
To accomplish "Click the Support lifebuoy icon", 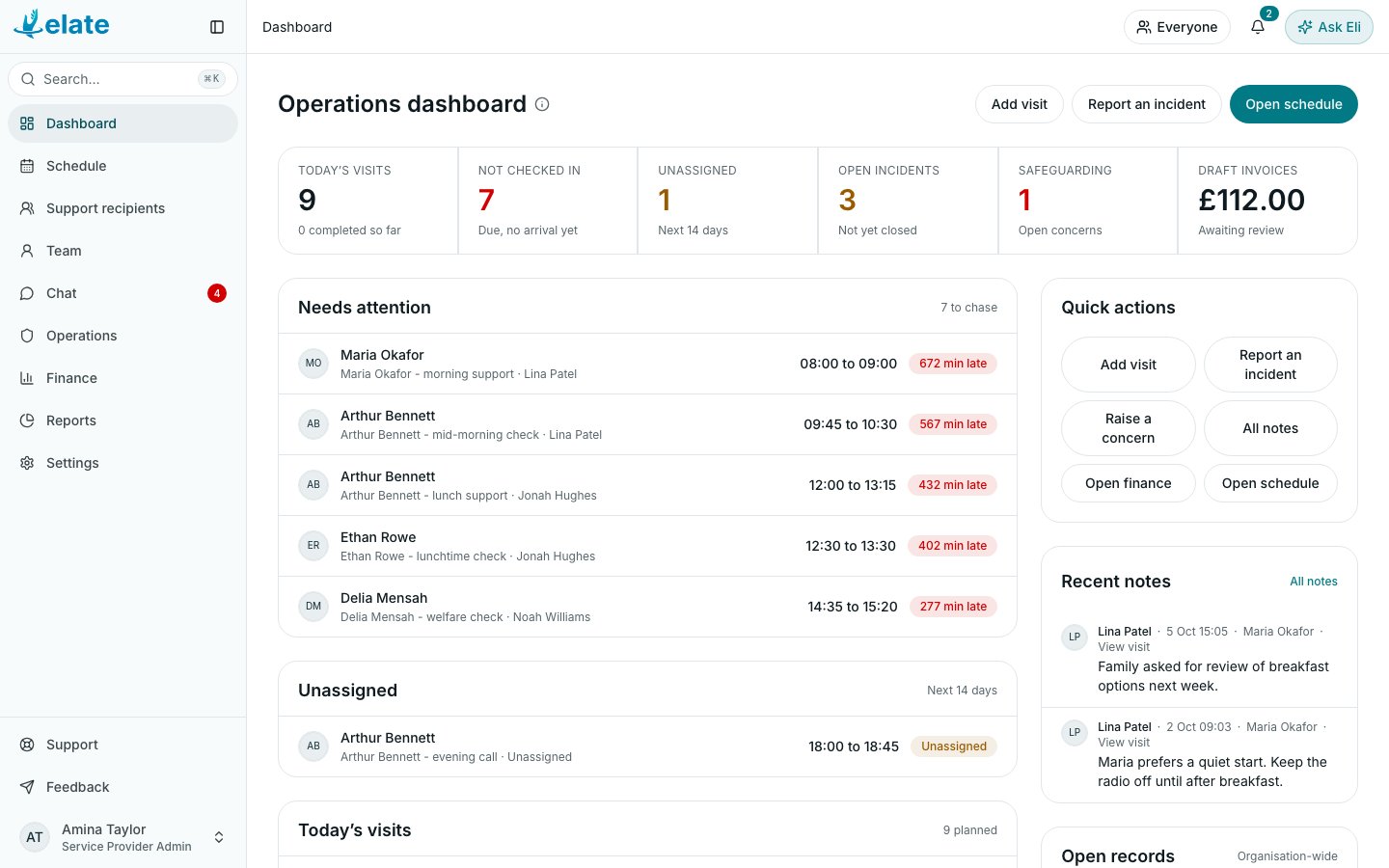I will click(27, 745).
